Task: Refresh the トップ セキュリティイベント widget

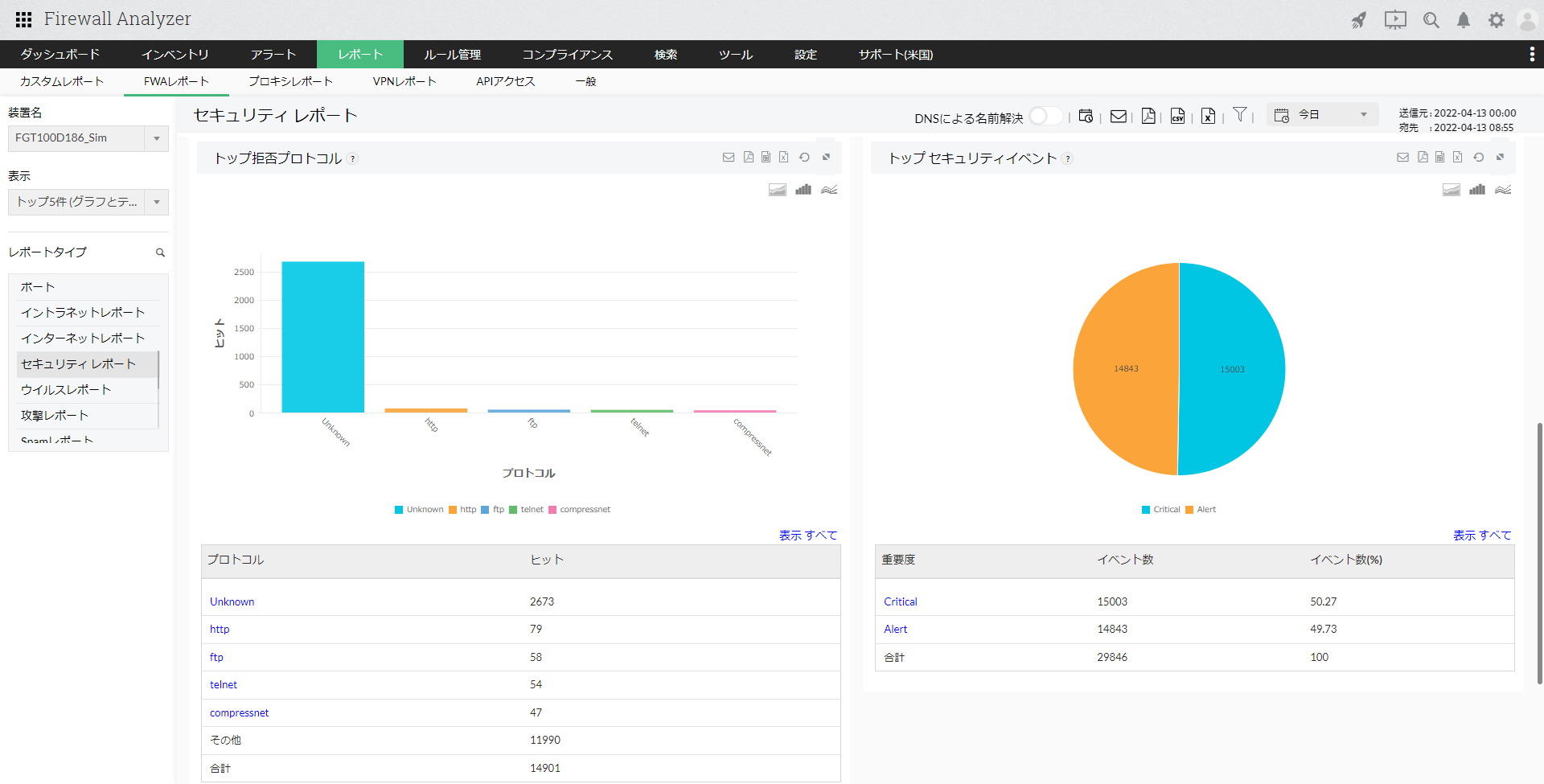Action: [x=1478, y=158]
